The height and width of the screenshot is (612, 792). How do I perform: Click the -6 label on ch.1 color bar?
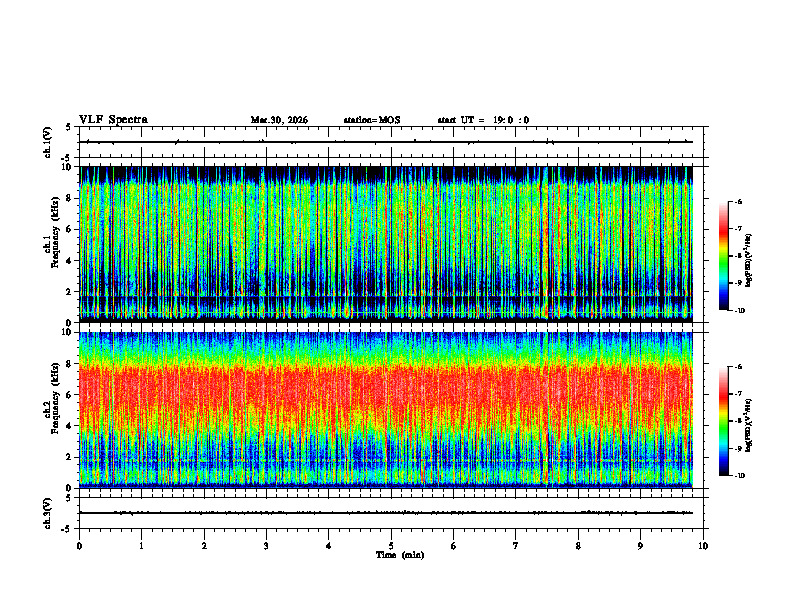(738, 202)
